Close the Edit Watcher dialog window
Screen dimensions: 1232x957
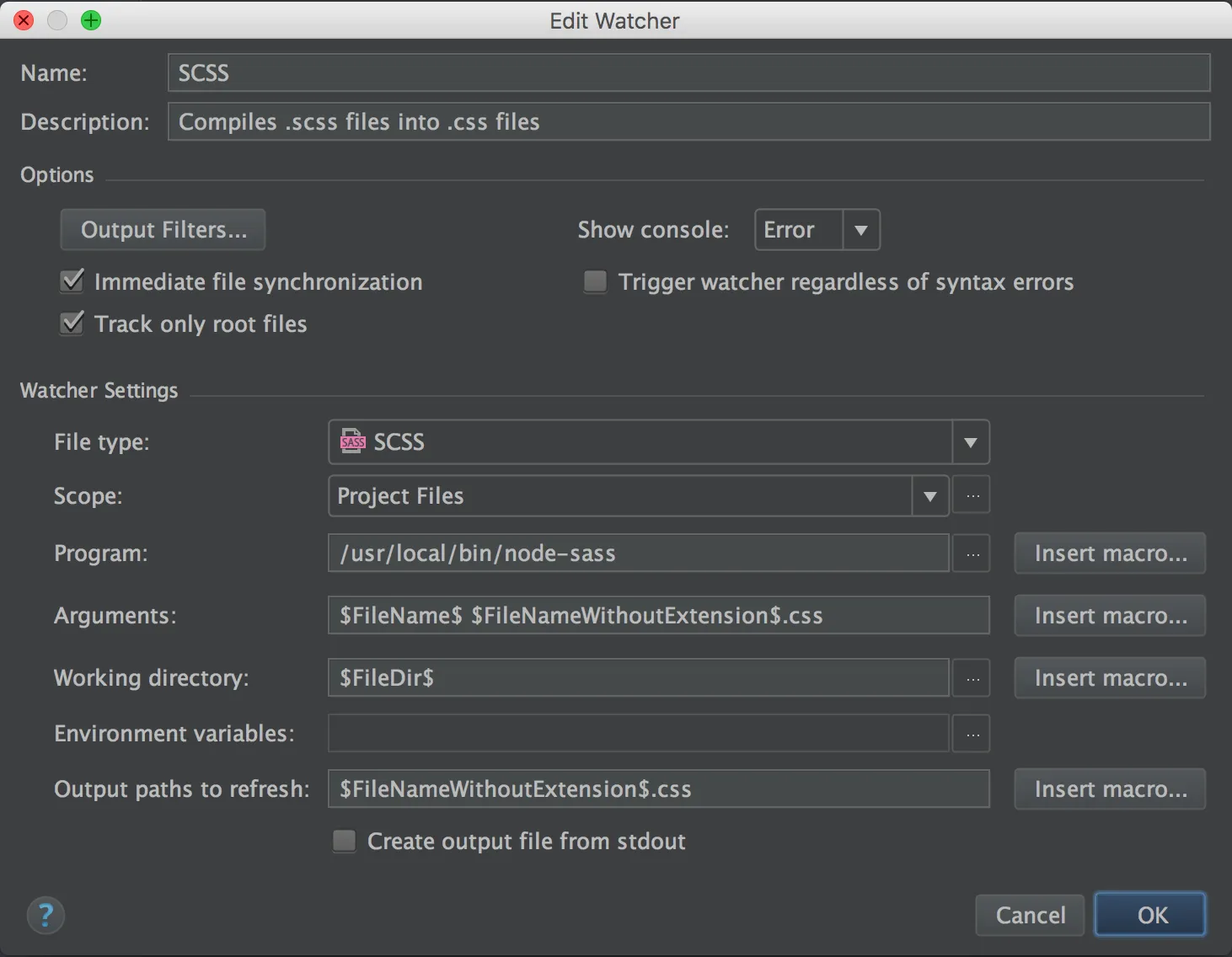tap(24, 20)
